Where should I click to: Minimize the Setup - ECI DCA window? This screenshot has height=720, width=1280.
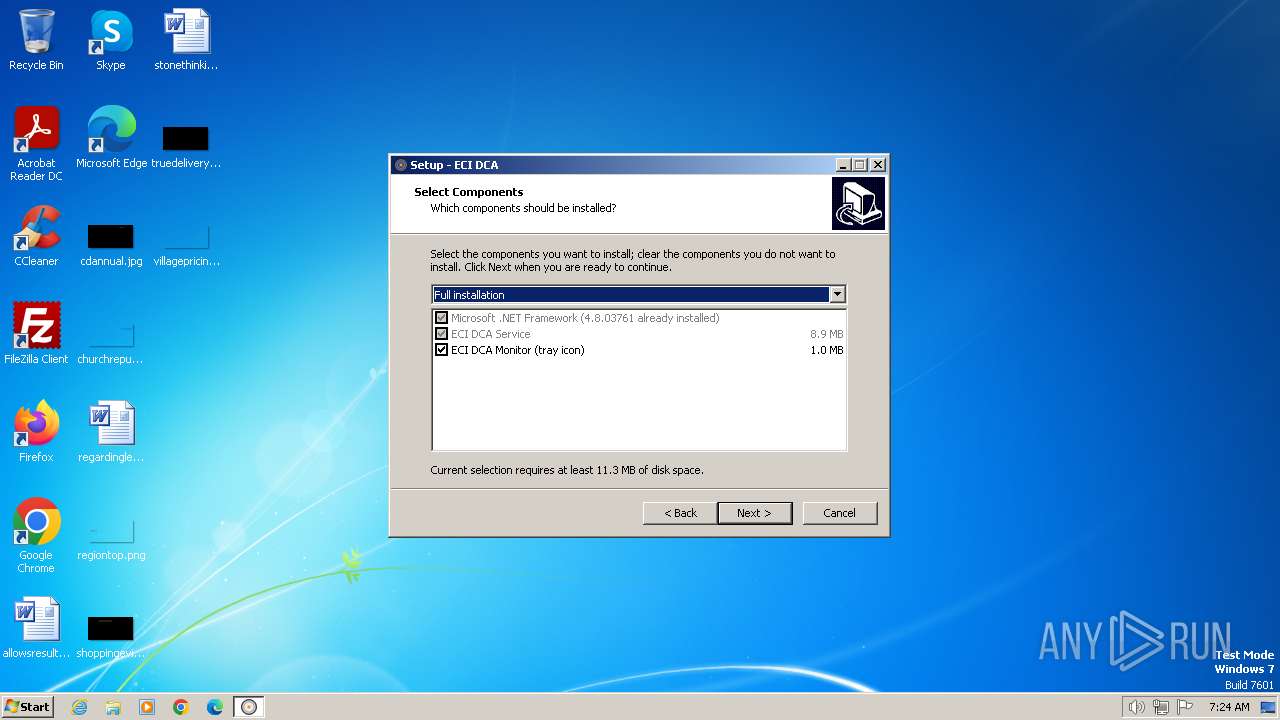pyautogui.click(x=843, y=165)
